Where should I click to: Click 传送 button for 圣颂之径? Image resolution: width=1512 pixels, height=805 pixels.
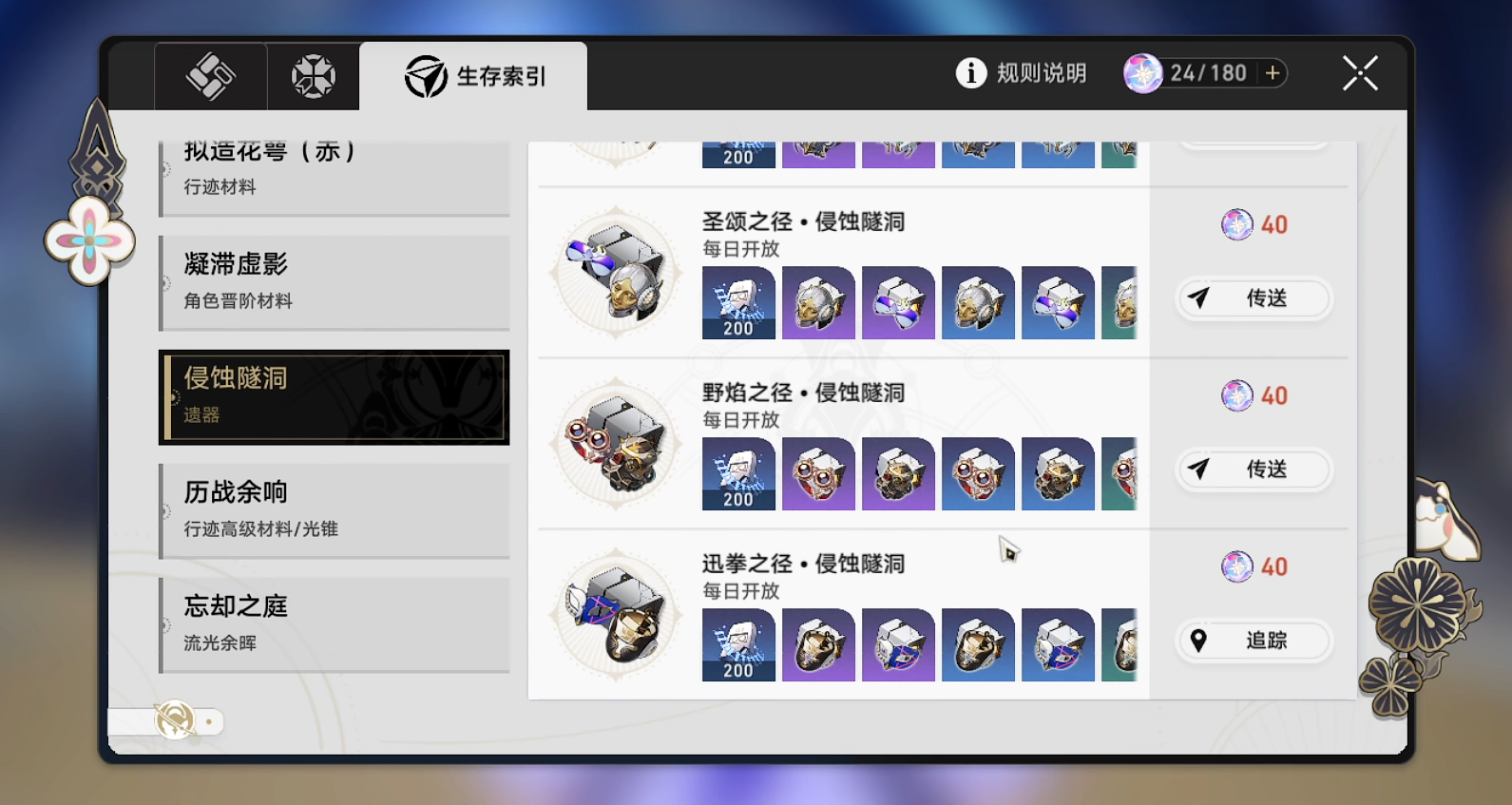(x=1254, y=298)
